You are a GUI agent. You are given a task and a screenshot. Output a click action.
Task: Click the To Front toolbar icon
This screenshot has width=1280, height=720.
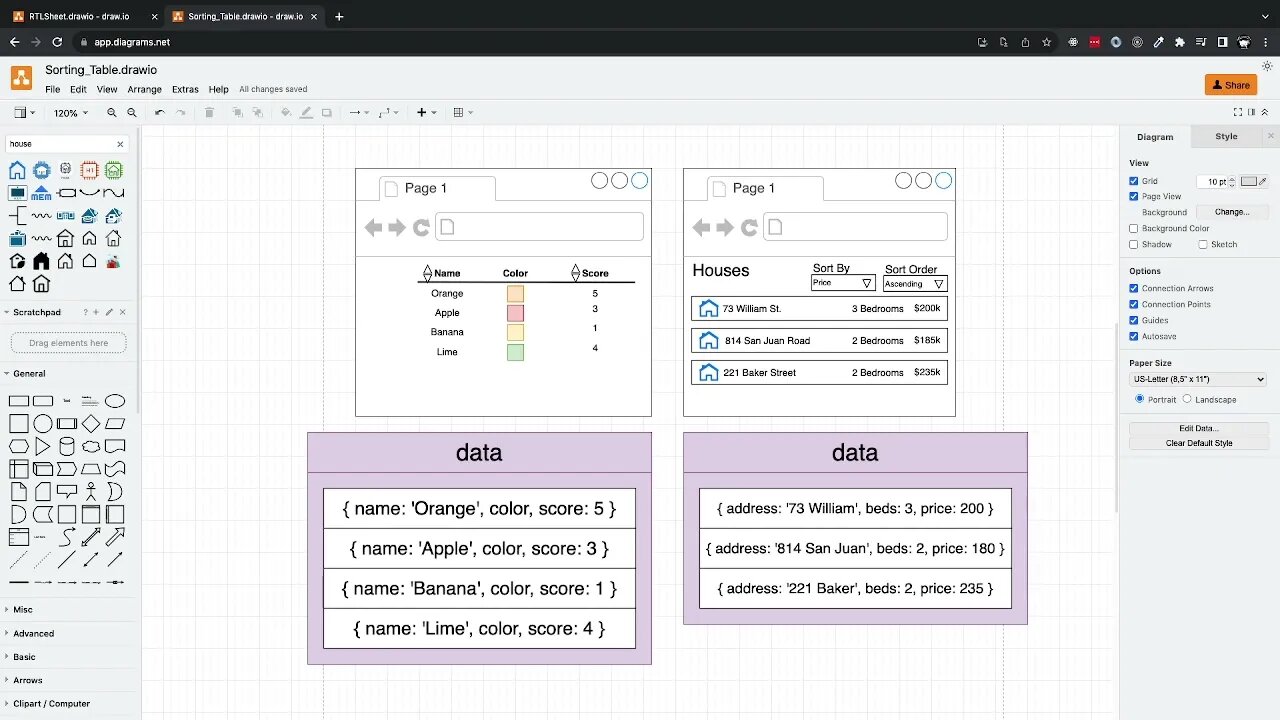(237, 113)
